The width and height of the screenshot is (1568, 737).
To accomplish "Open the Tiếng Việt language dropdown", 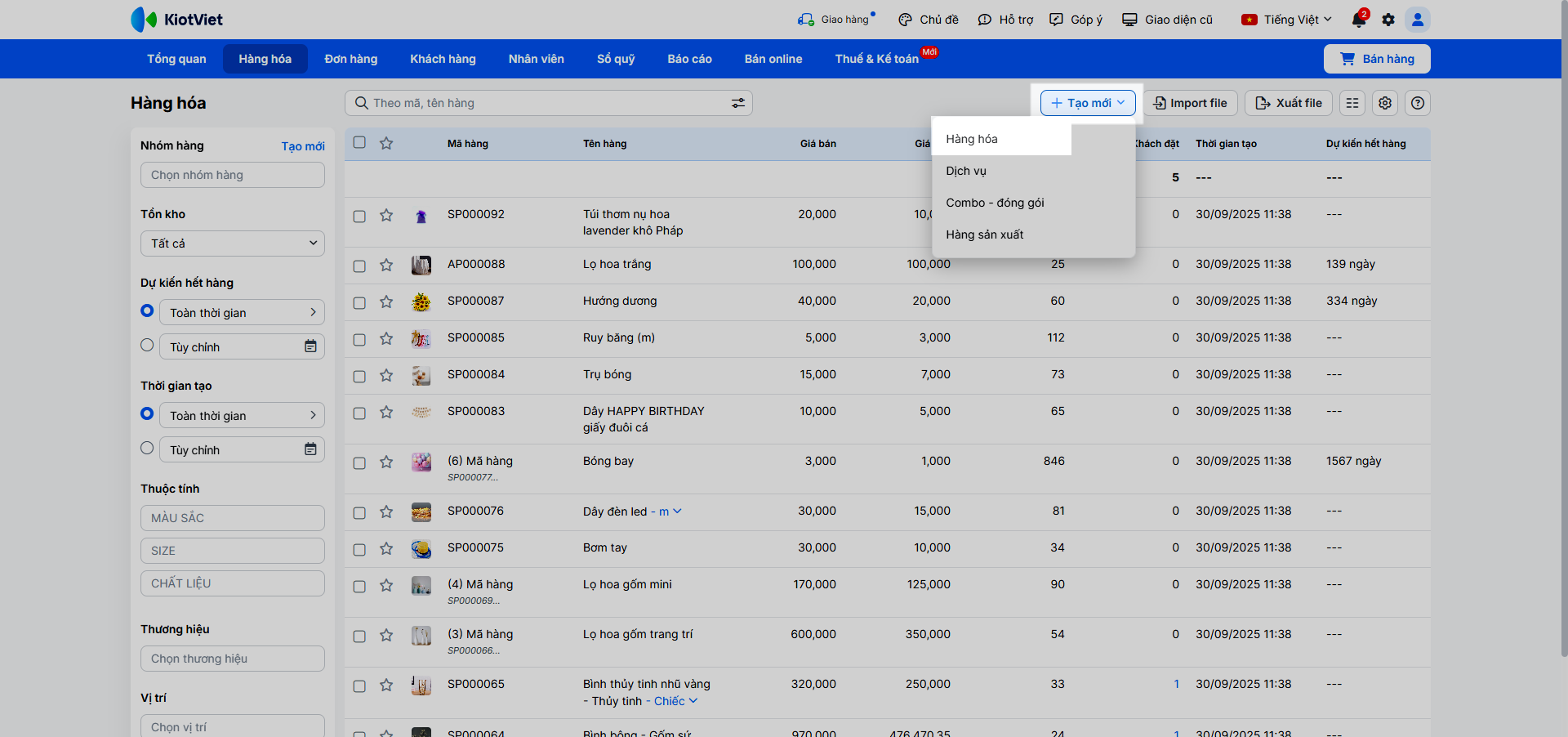I will pos(1287,20).
